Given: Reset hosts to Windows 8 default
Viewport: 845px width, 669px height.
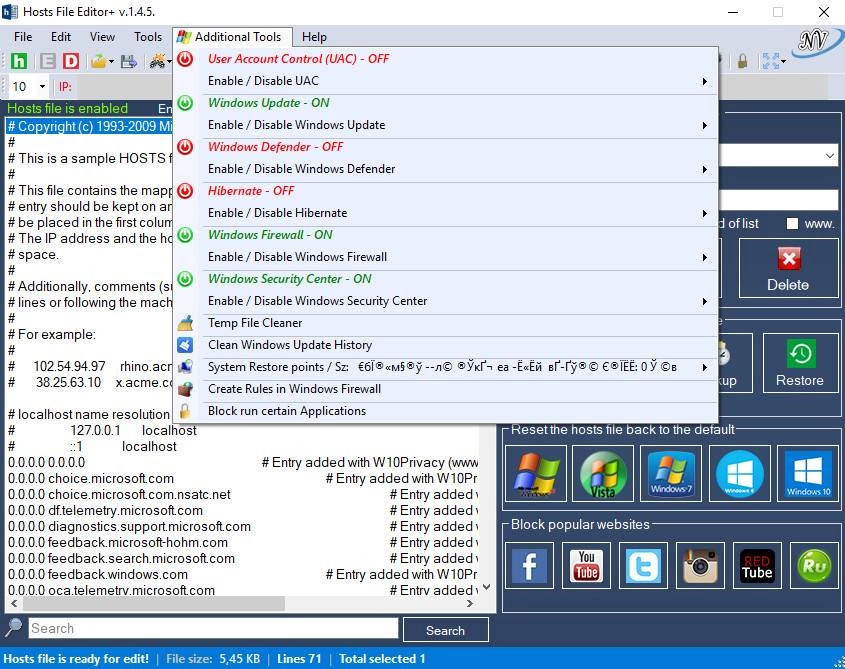Looking at the screenshot, I should tap(739, 474).
